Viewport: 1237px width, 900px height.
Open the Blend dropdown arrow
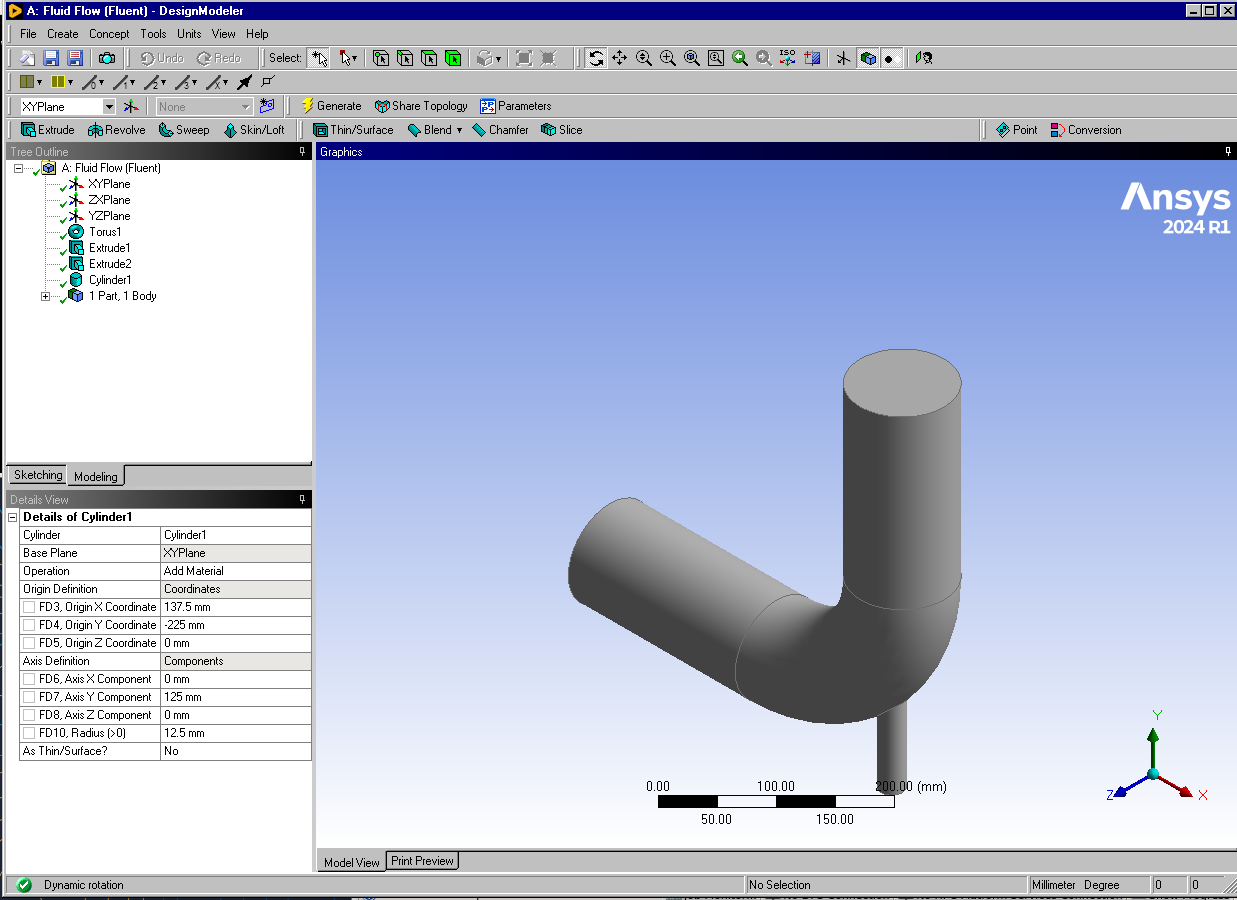459,130
